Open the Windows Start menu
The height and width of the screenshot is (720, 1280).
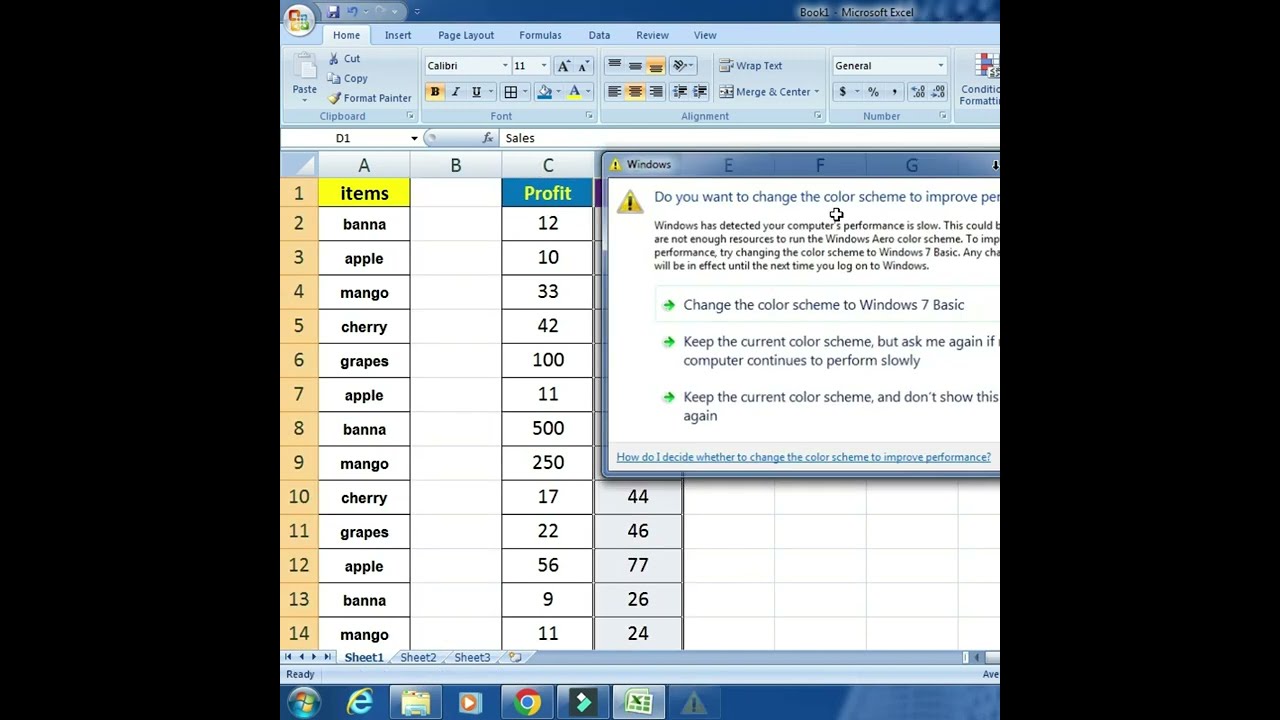(304, 703)
